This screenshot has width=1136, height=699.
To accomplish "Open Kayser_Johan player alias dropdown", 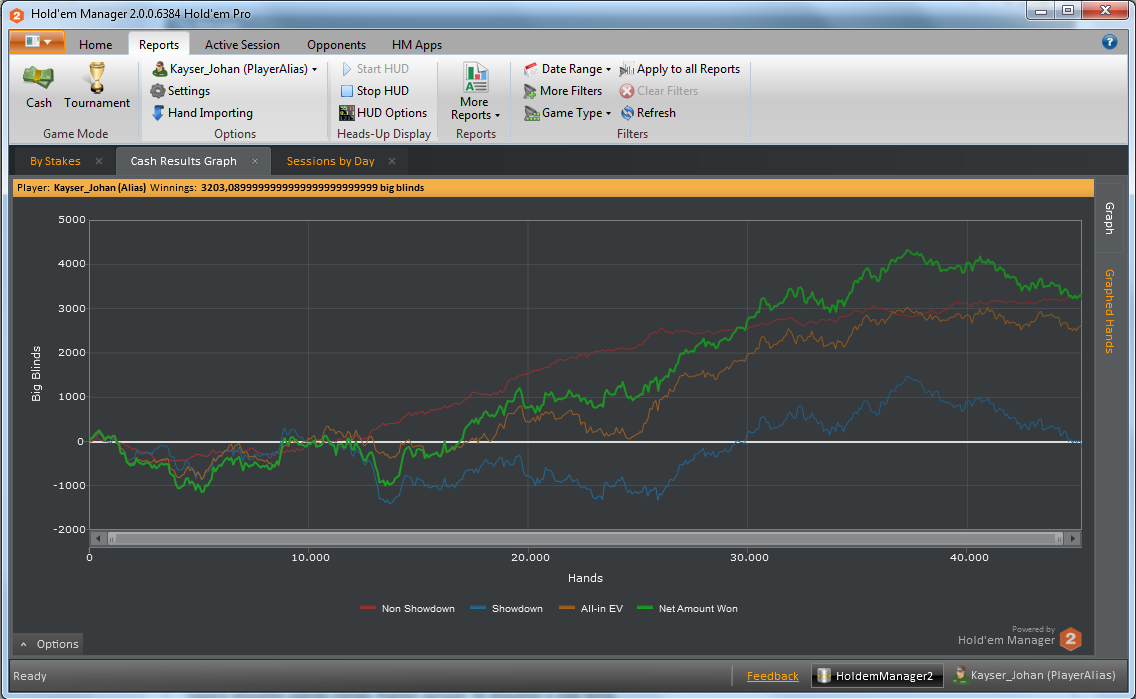I will pos(235,69).
